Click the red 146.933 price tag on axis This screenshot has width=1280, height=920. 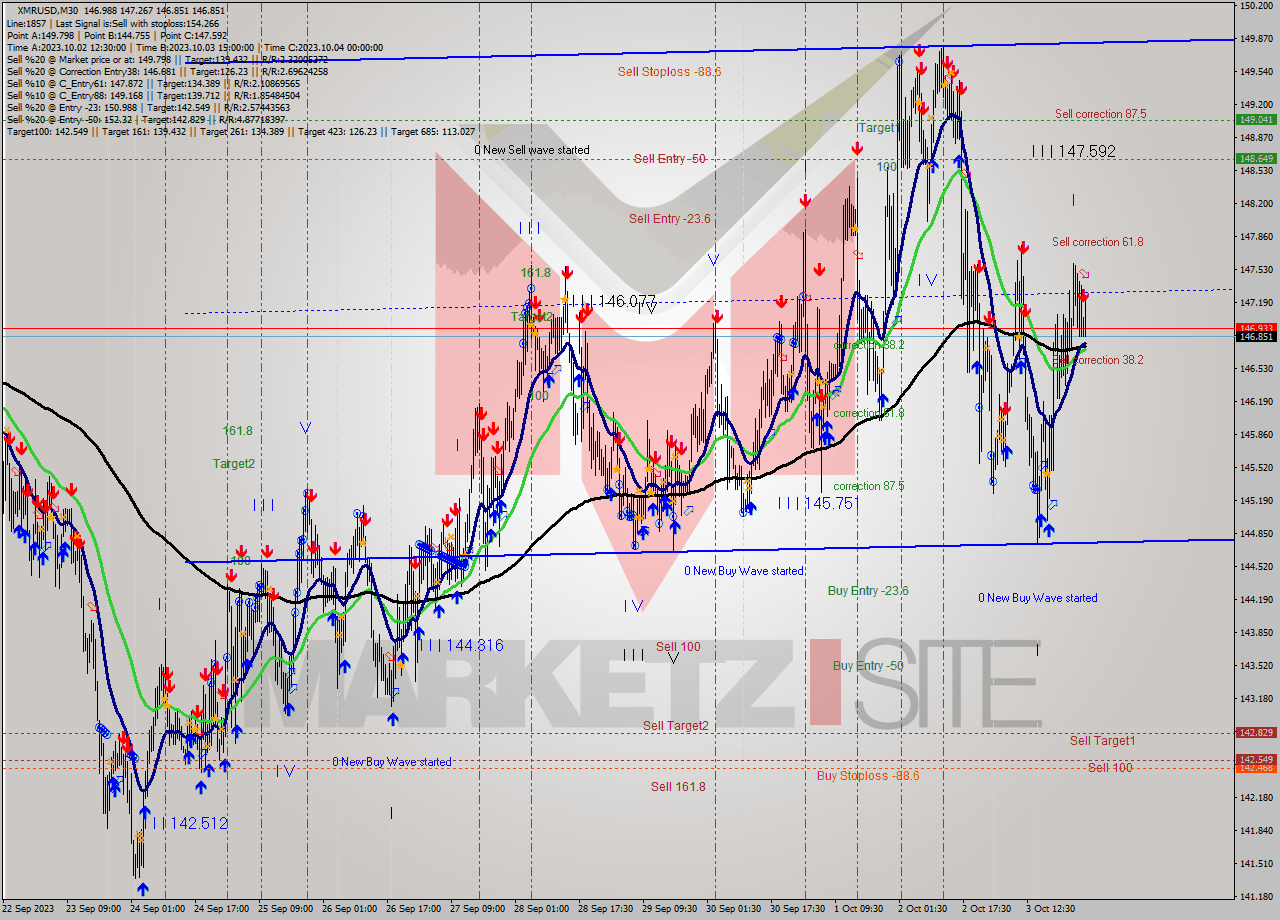pyautogui.click(x=1256, y=328)
